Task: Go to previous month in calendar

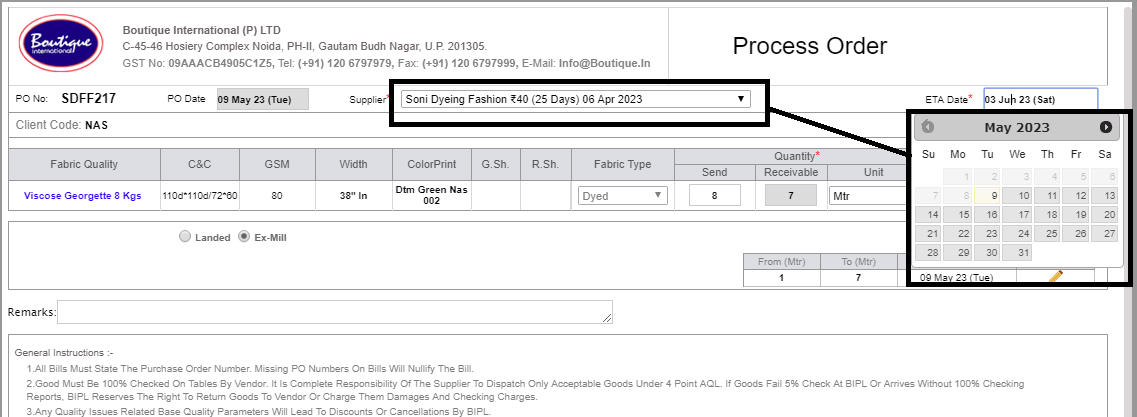Action: [x=927, y=127]
